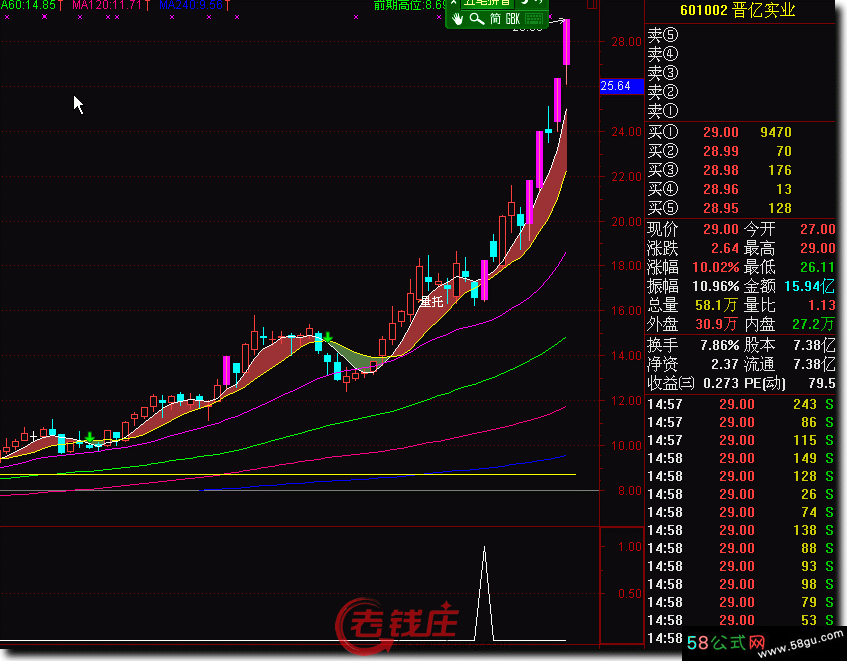Click the 收益(三) value 0.273
This screenshot has height=661, width=847.
721,383
